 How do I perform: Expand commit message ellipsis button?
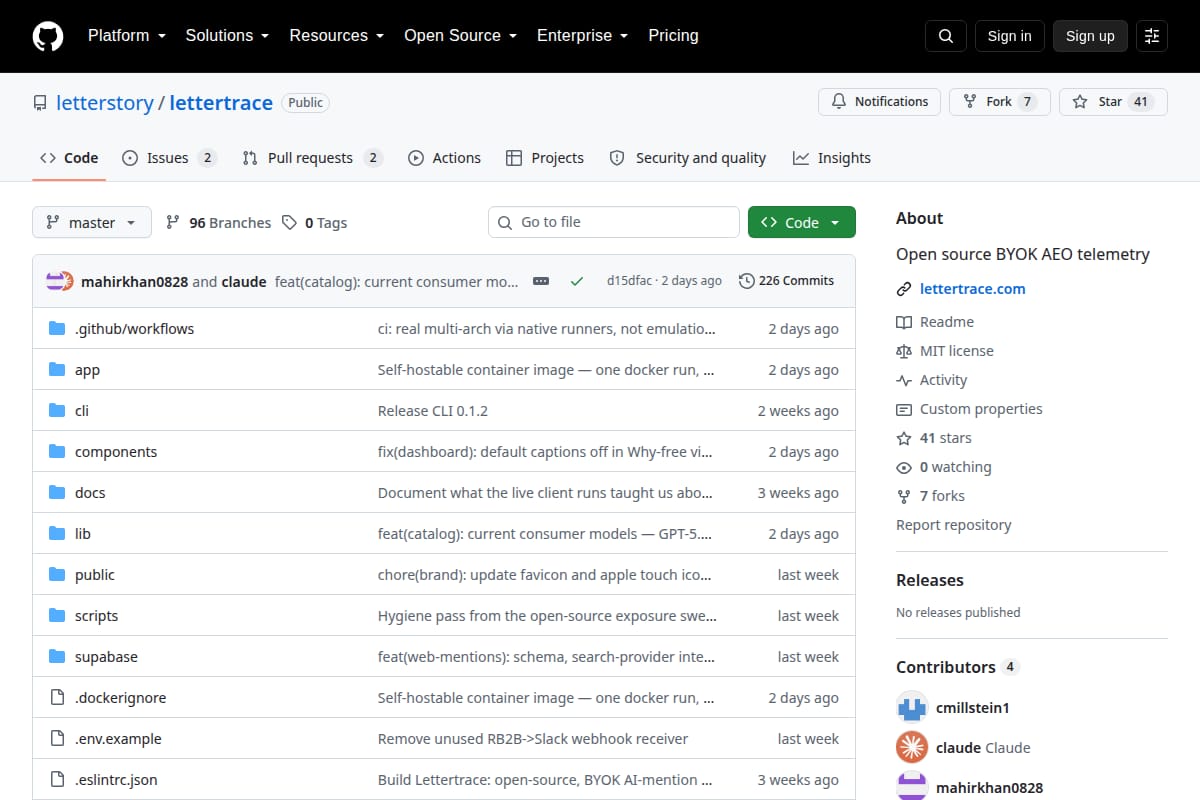pos(541,281)
